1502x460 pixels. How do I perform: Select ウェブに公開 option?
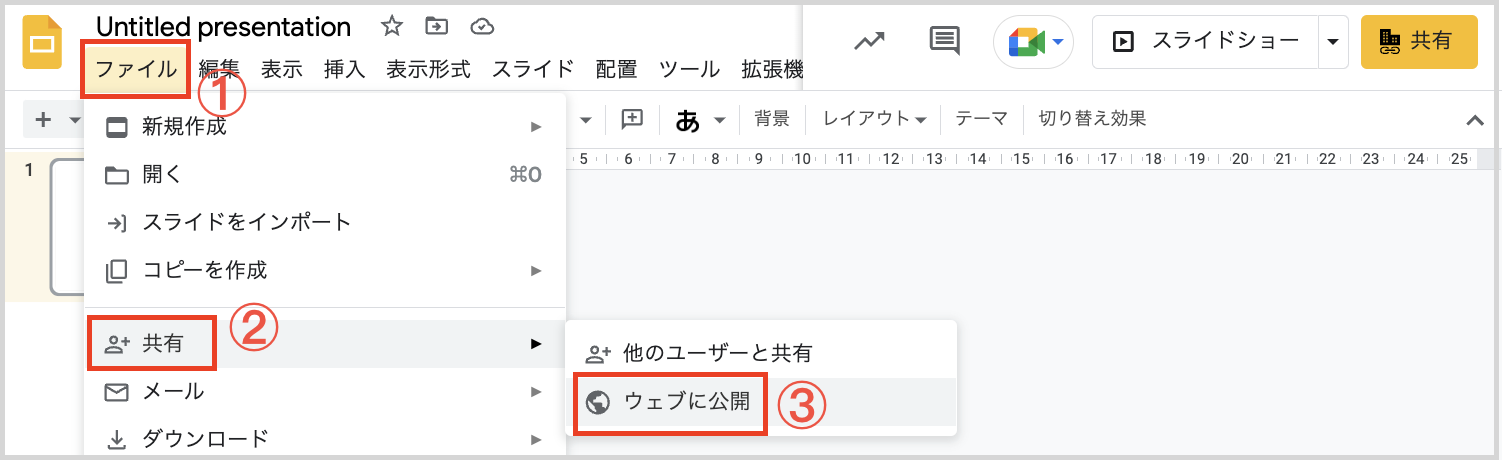(x=761, y=402)
